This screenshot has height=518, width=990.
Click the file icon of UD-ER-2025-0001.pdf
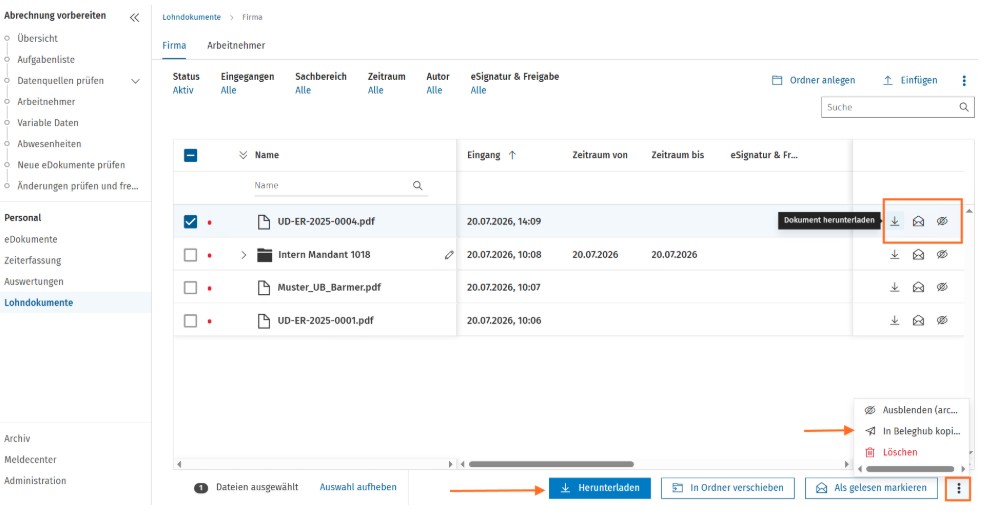click(264, 321)
